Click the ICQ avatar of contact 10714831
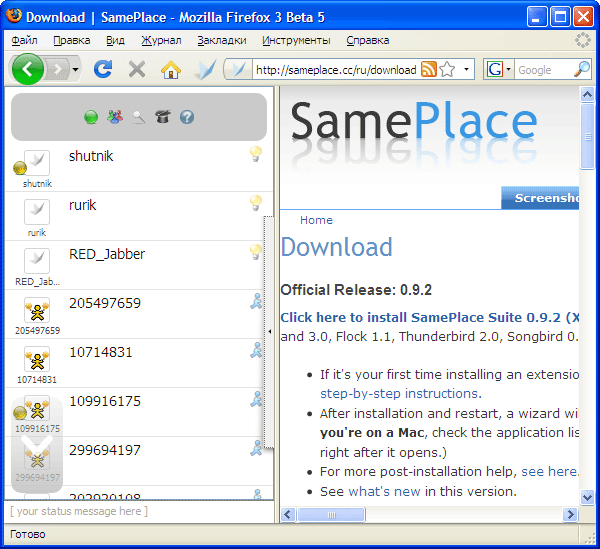Viewport: 600px width, 549px height. [37, 358]
